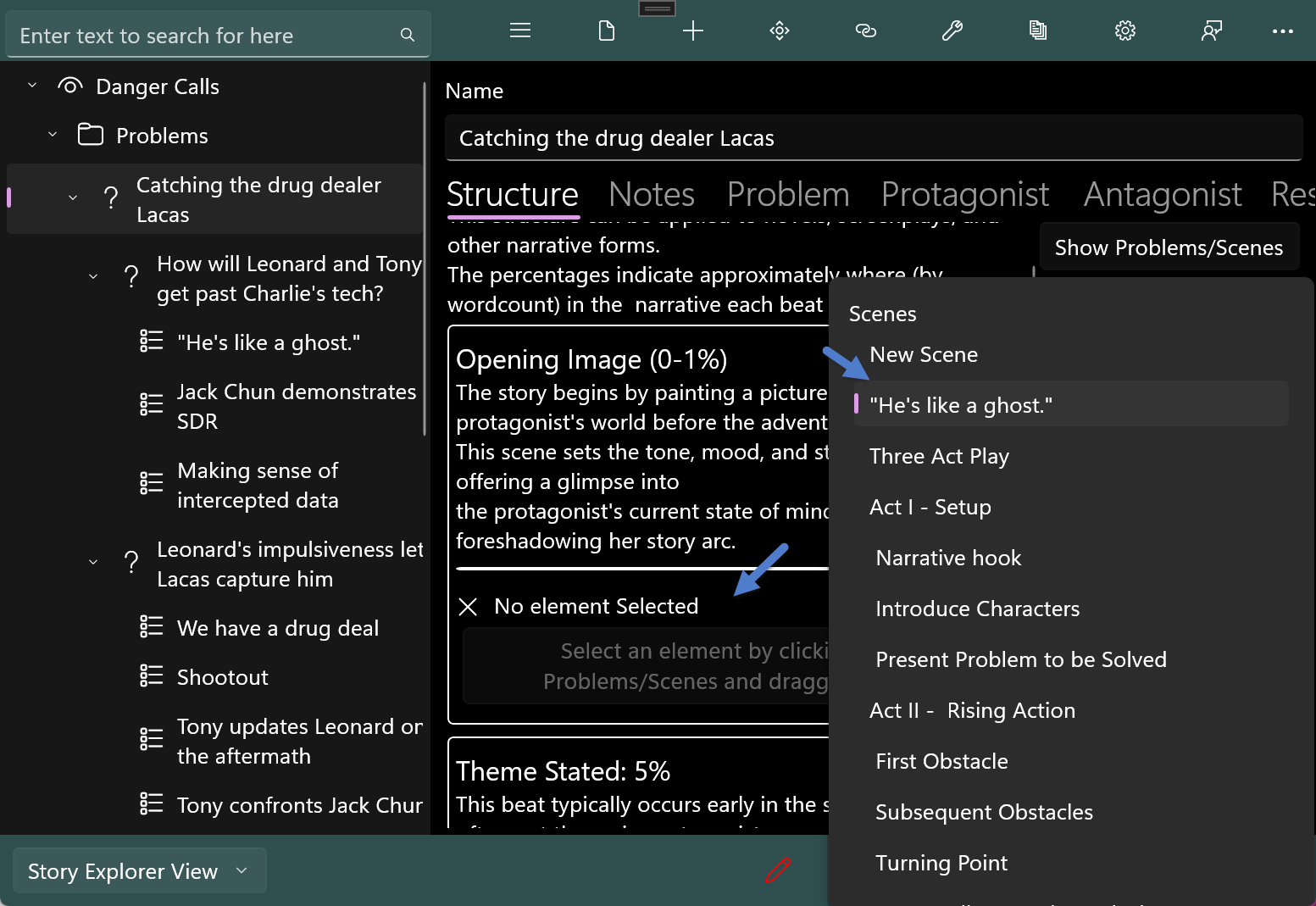Click the red pencil edit icon
Viewport: 1316px width, 906px height.
(778, 870)
